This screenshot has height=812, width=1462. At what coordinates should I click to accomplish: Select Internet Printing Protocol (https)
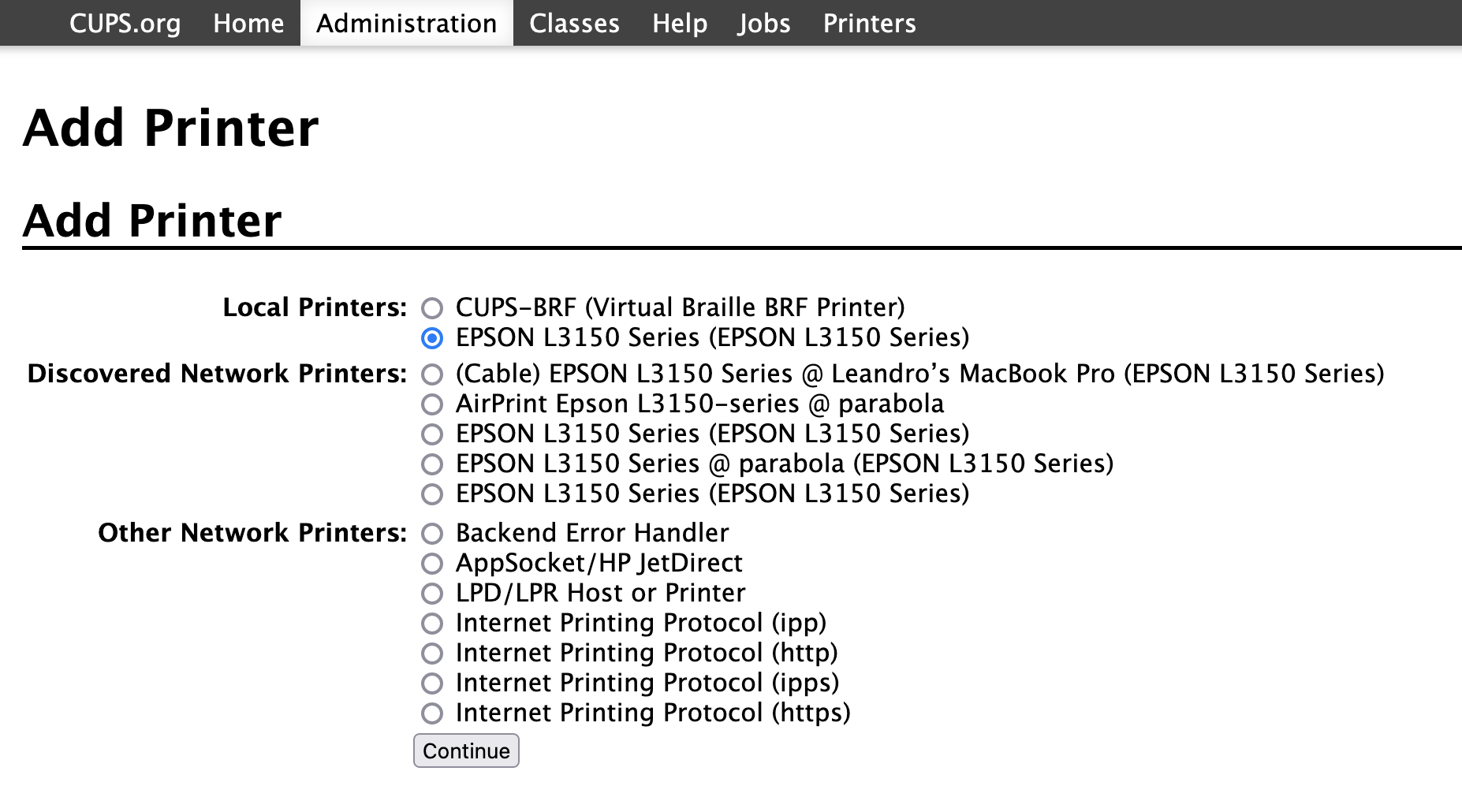pos(432,713)
